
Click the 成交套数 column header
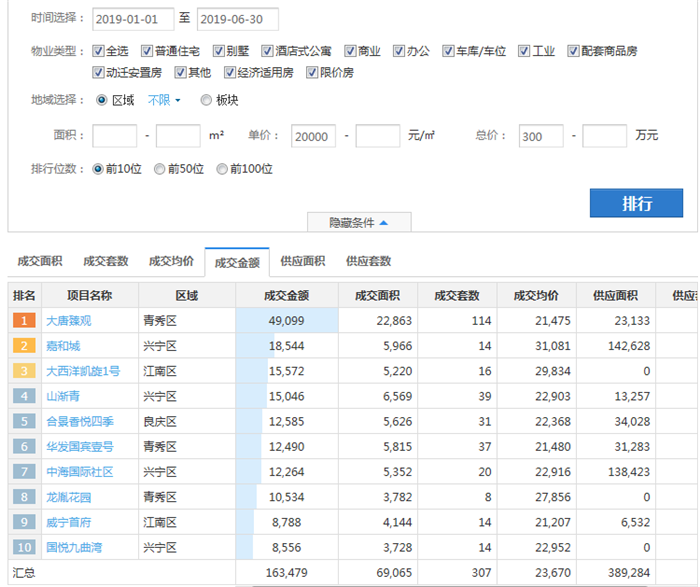tap(457, 296)
